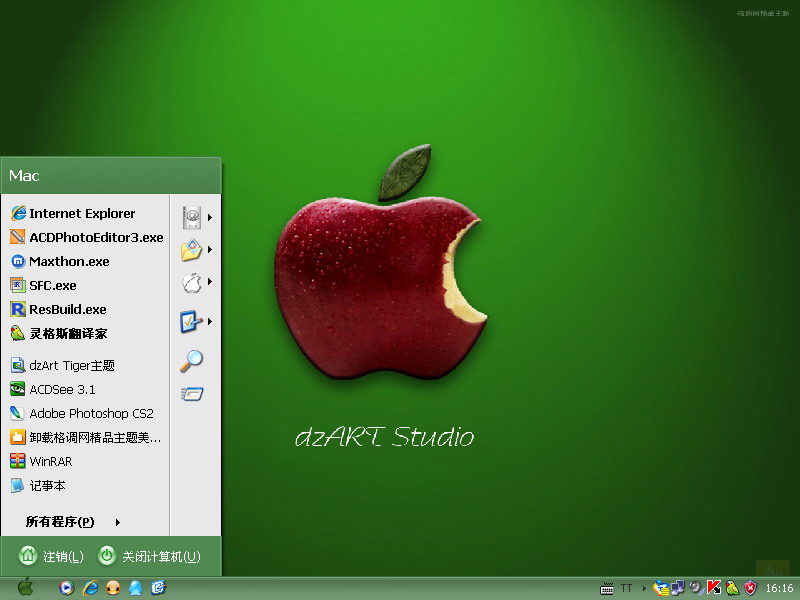The height and width of the screenshot is (600, 800).
Task: Open the Apple logo start button
Action: click(x=25, y=588)
